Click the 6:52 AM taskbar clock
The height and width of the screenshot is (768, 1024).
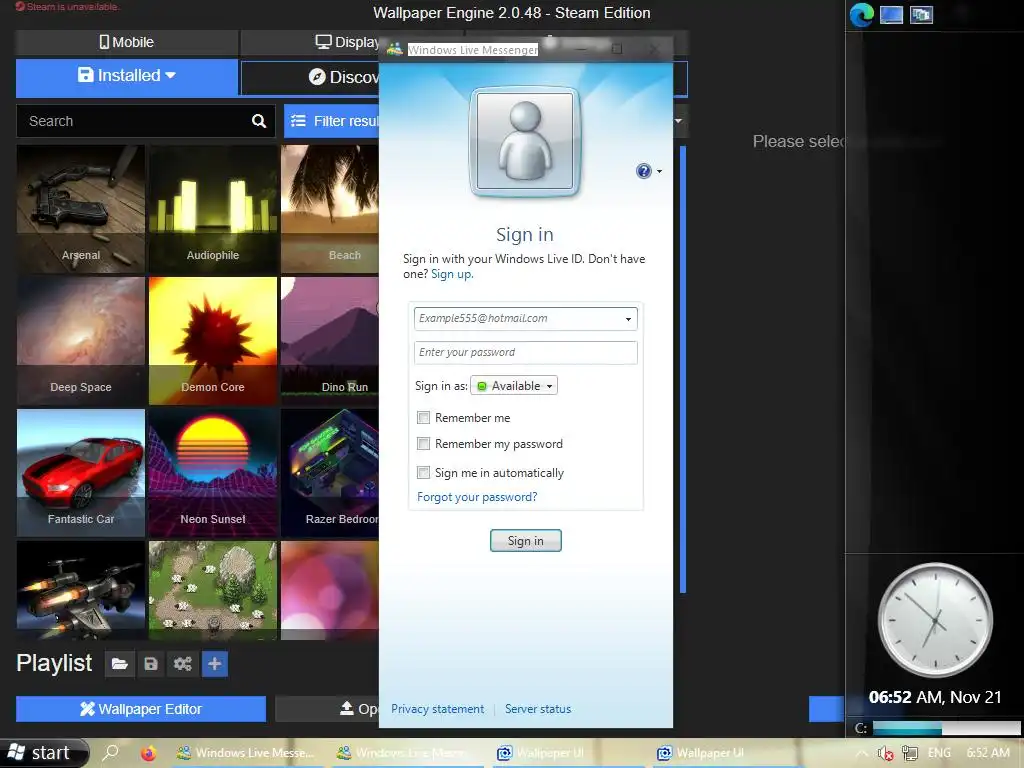click(988, 753)
